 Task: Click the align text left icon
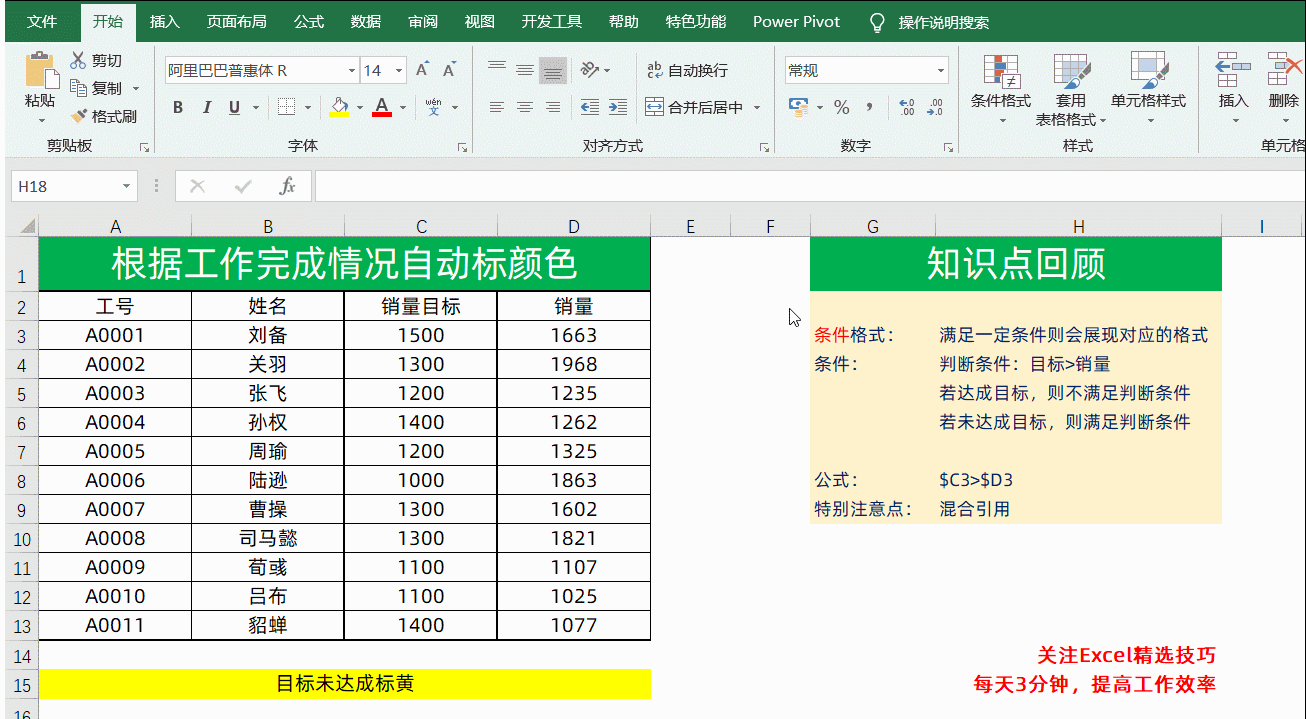tap(496, 107)
